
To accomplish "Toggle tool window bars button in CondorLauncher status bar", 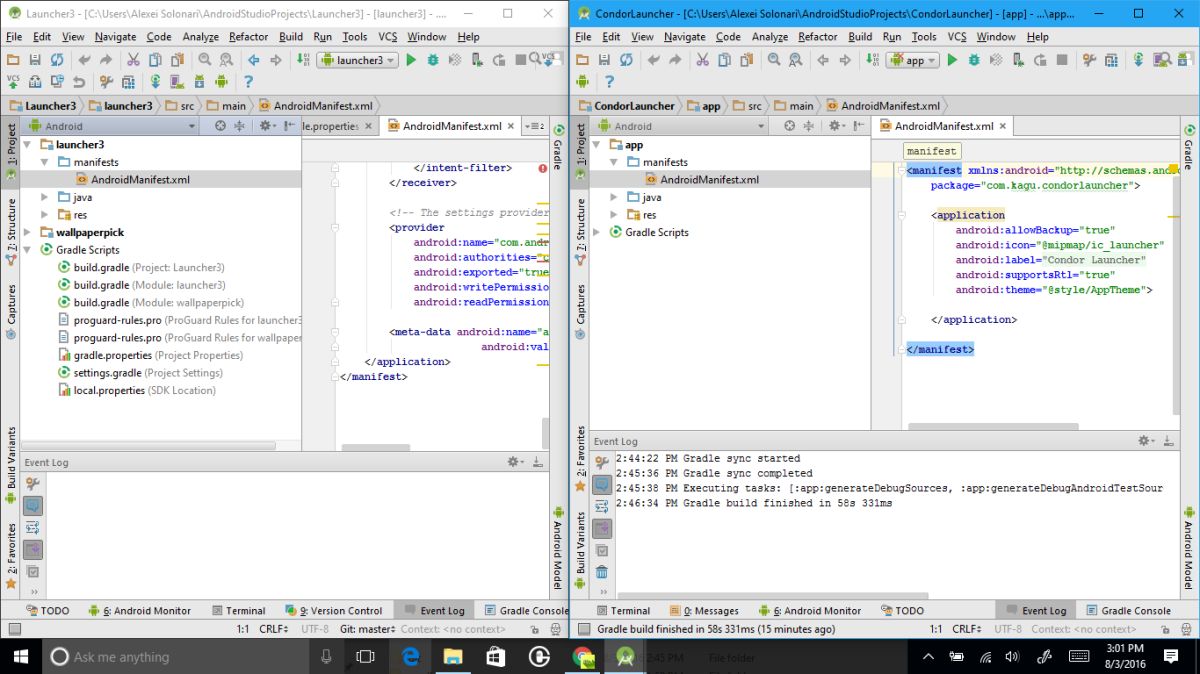I will (x=582, y=629).
